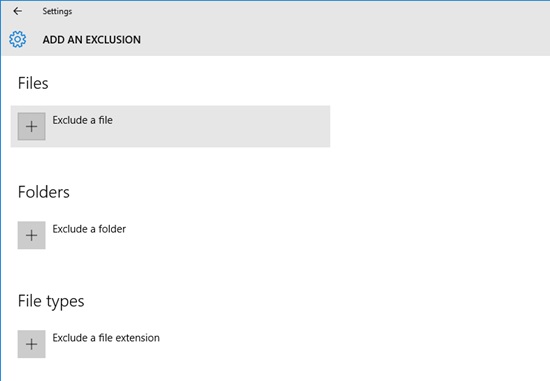
Task: Click the gray header bar beside 'ADD AN EXCLUSION'
Action: [x=344, y=40]
